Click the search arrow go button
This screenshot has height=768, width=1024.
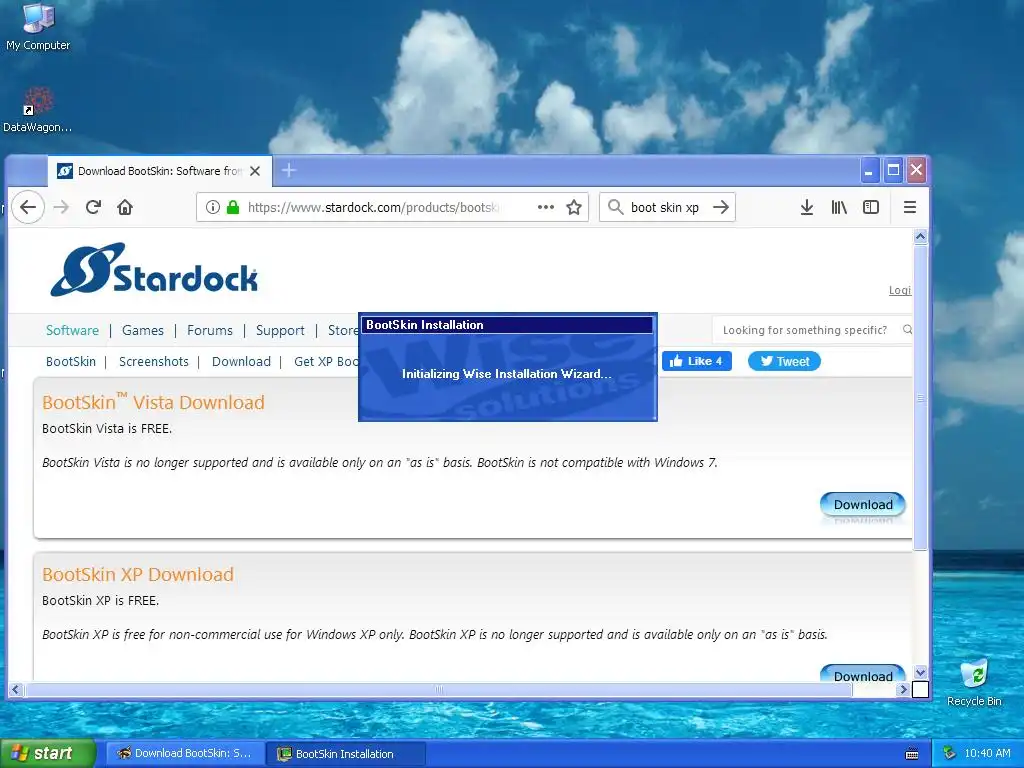tap(721, 207)
